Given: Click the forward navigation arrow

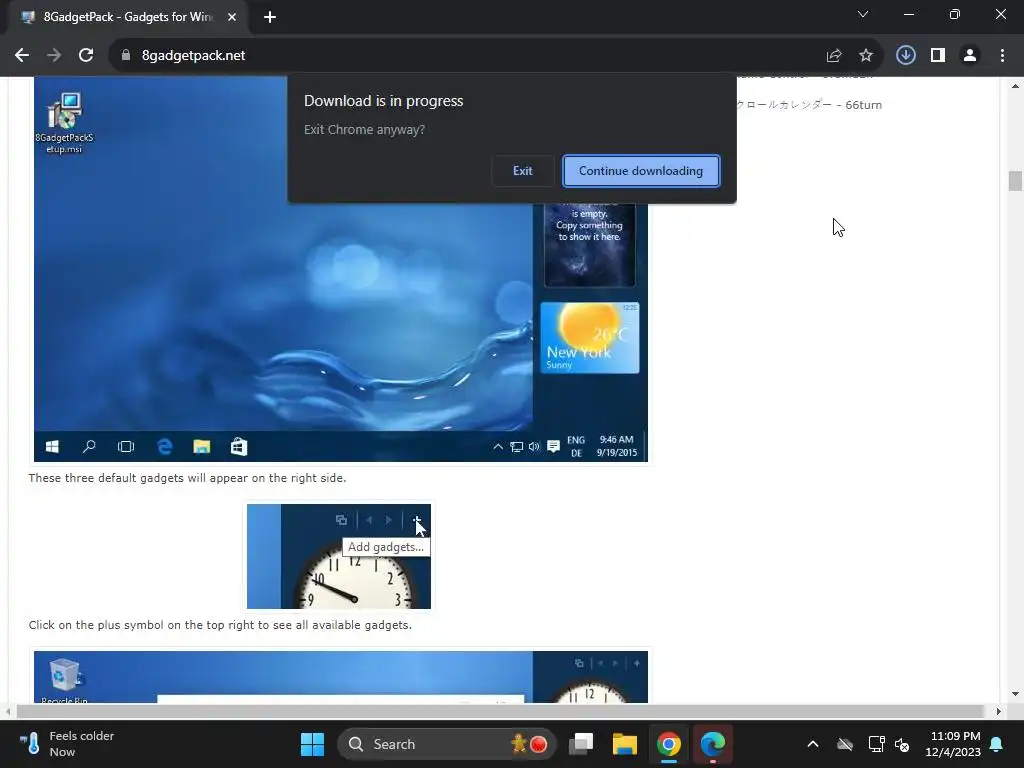Looking at the screenshot, I should click(x=54, y=56).
